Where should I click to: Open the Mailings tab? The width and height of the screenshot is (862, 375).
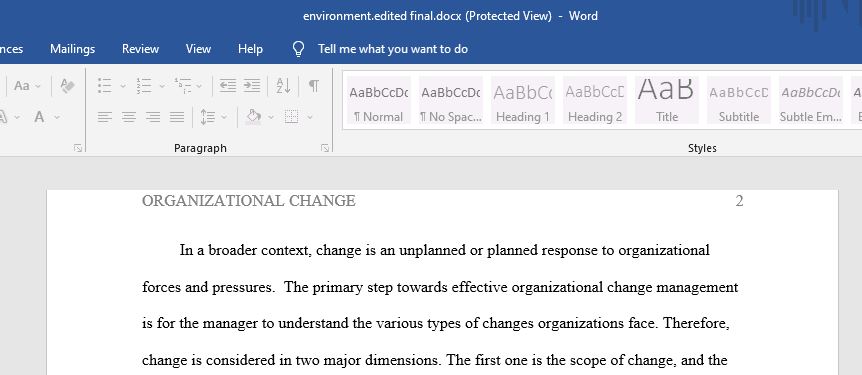pyautogui.click(x=73, y=49)
